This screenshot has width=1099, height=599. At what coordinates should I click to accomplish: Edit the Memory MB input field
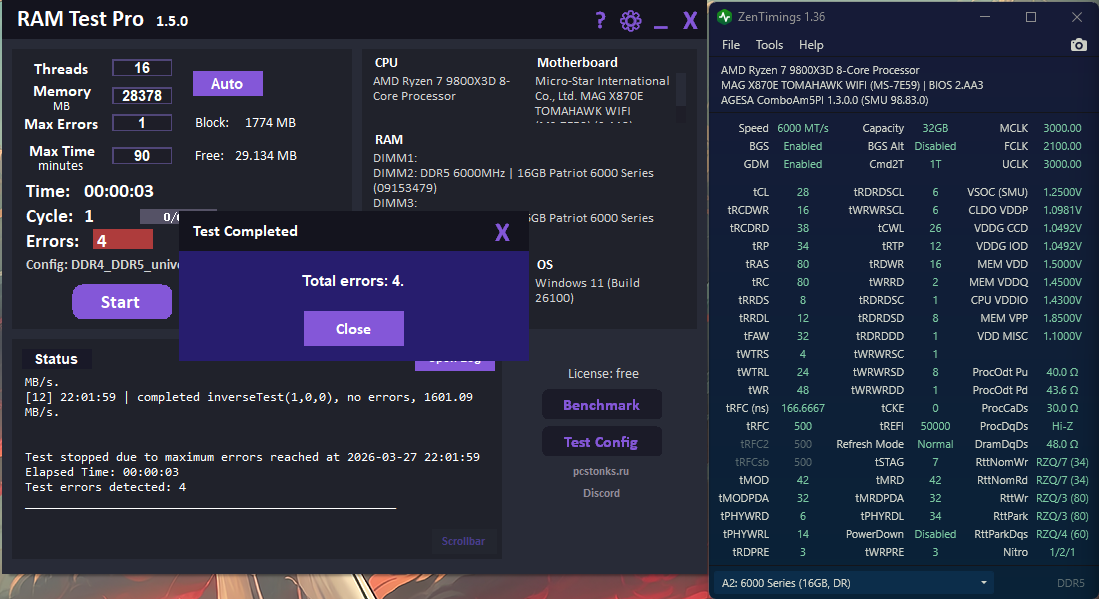click(x=142, y=96)
